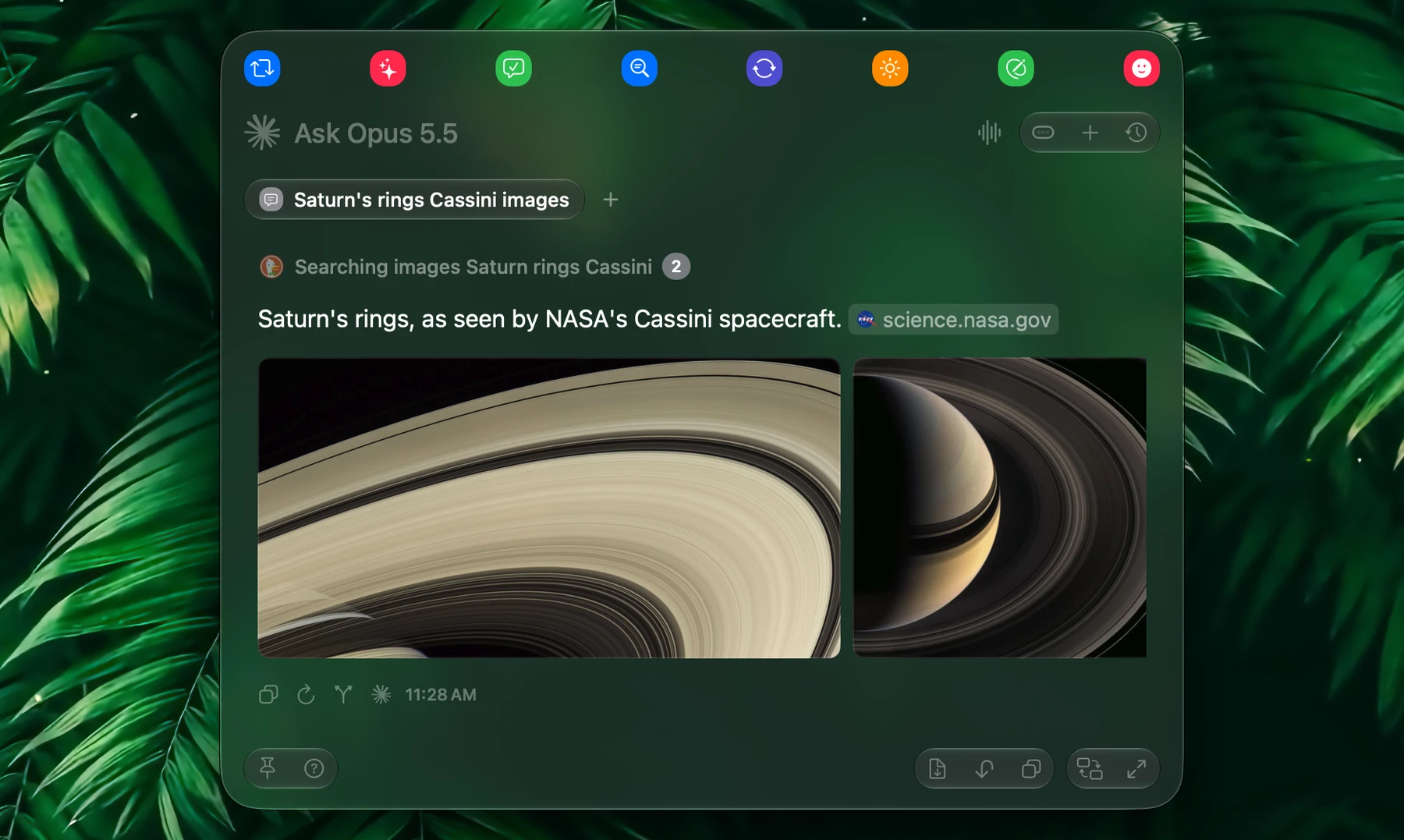This screenshot has width=1404, height=840.
Task: Click the curved return arrow icon
Action: point(984,769)
